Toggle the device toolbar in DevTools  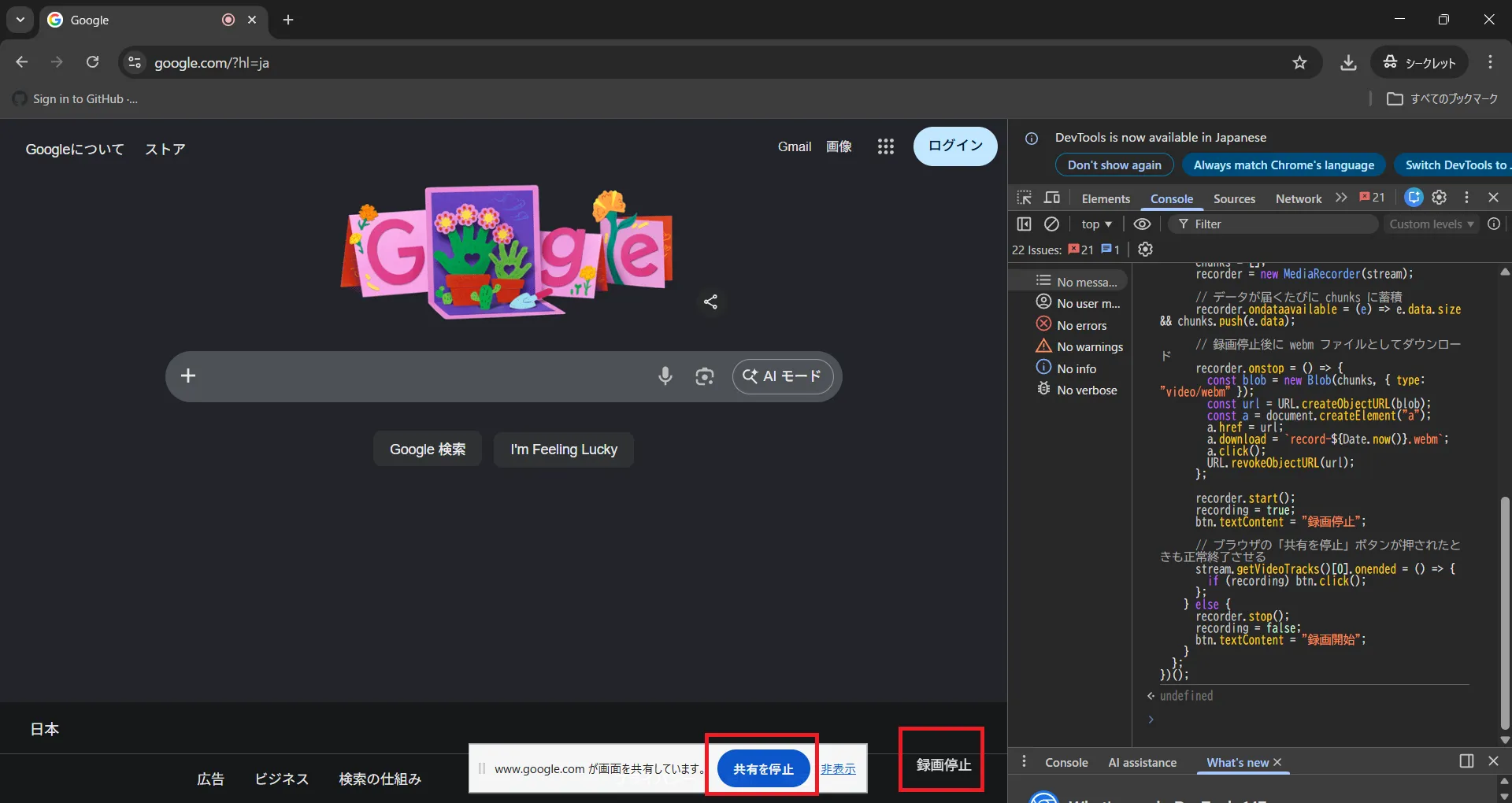1052,198
